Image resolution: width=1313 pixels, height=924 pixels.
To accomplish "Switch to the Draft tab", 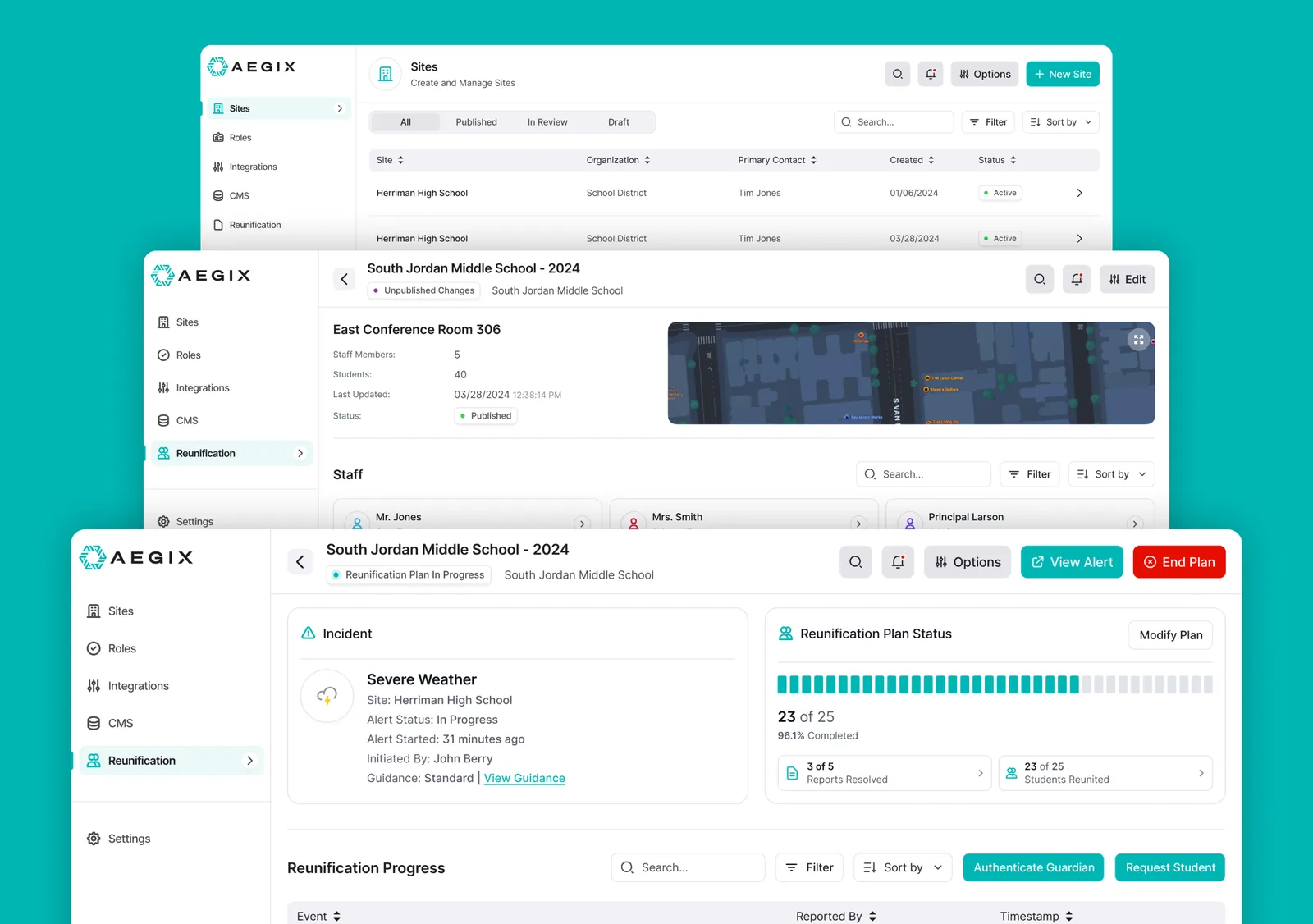I will 619,122.
